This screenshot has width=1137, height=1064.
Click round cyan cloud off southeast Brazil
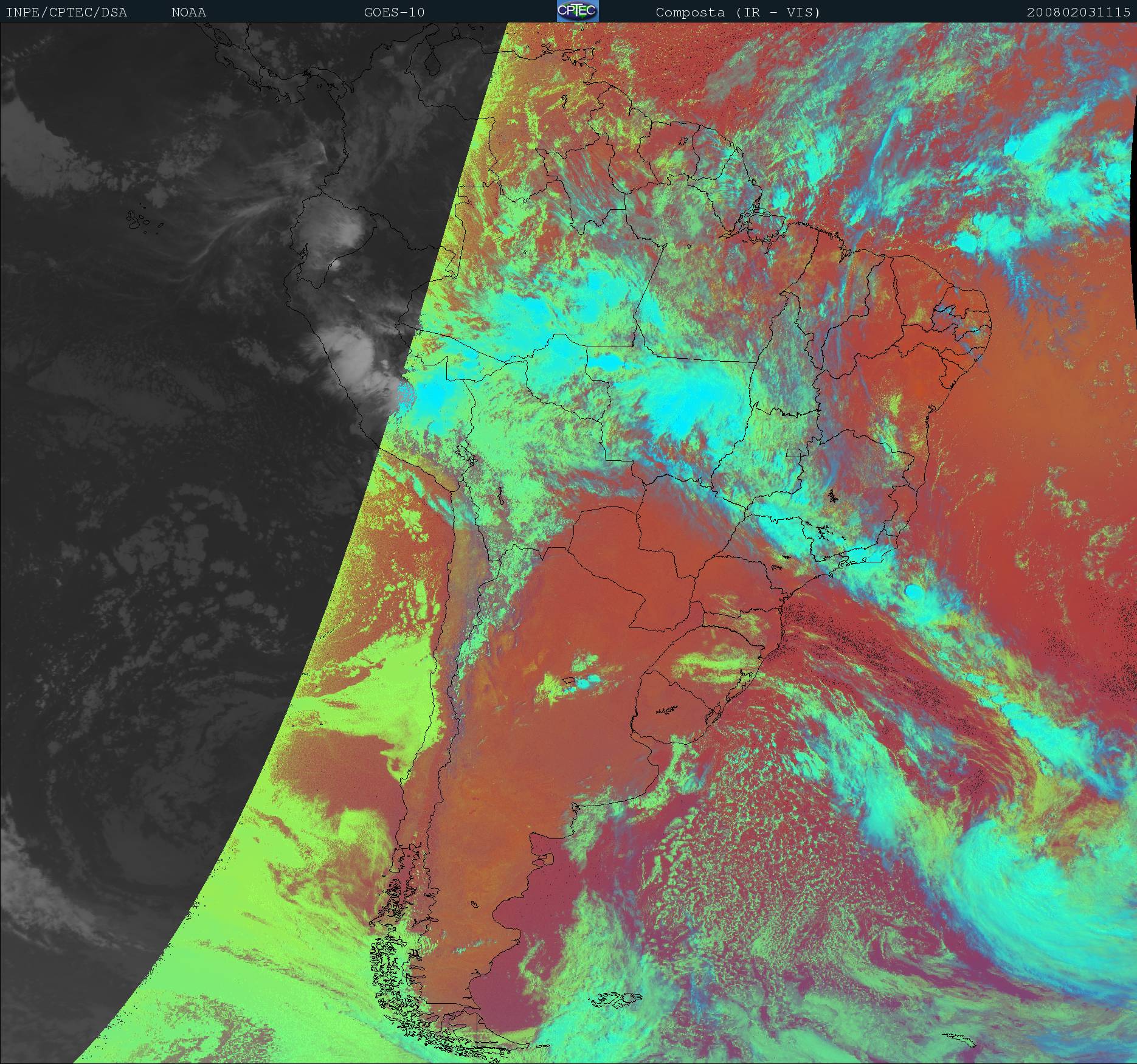pyautogui.click(x=913, y=590)
